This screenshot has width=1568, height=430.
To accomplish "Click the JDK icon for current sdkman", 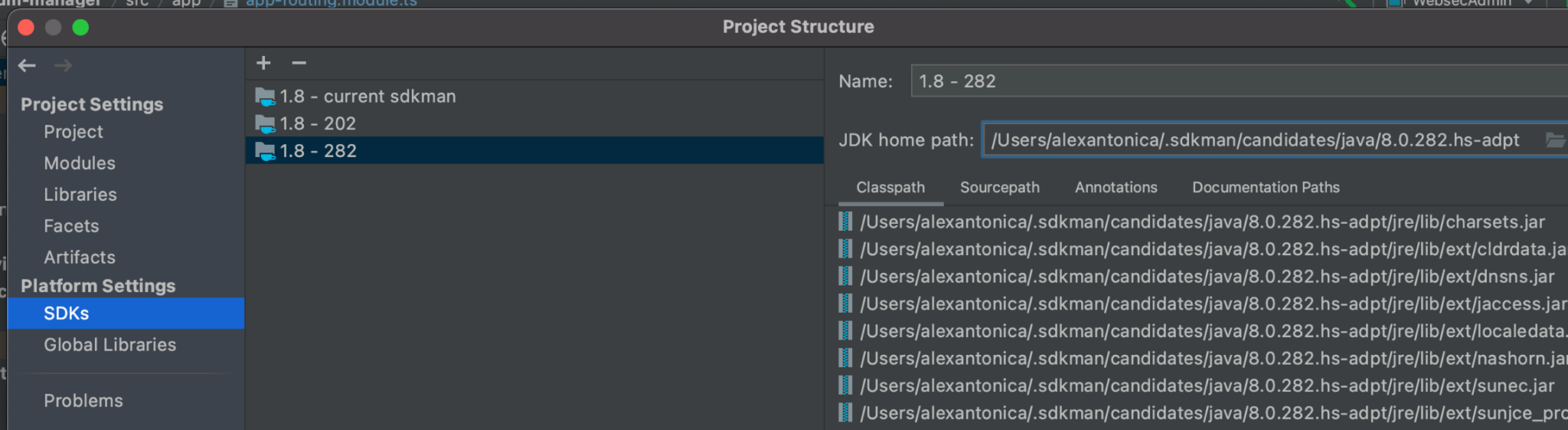I will 266,97.
